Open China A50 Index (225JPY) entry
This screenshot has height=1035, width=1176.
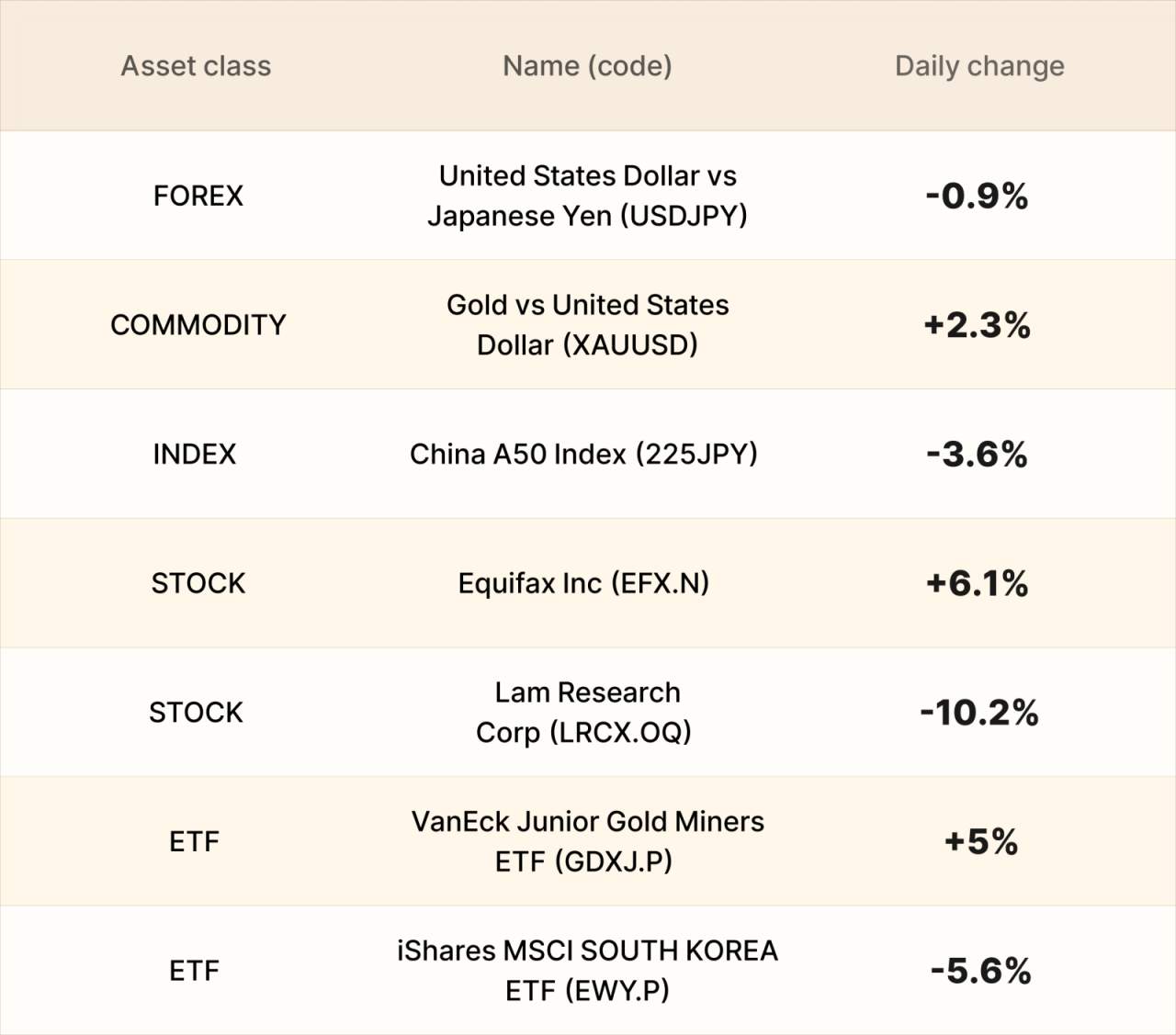coord(583,454)
